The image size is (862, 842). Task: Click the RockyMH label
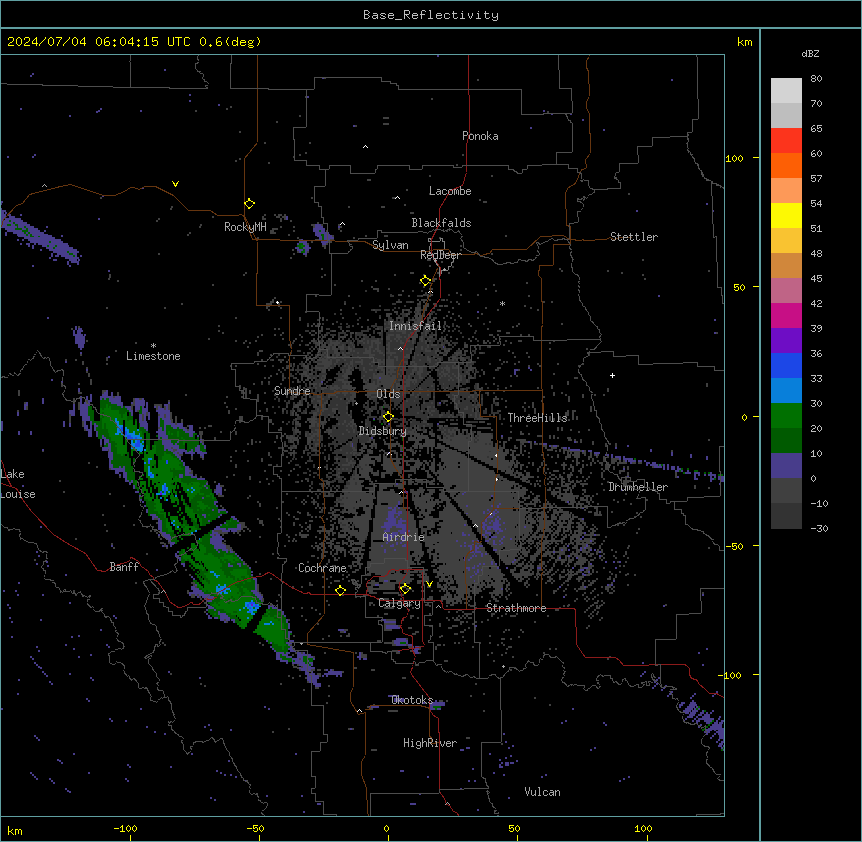pyautogui.click(x=245, y=227)
